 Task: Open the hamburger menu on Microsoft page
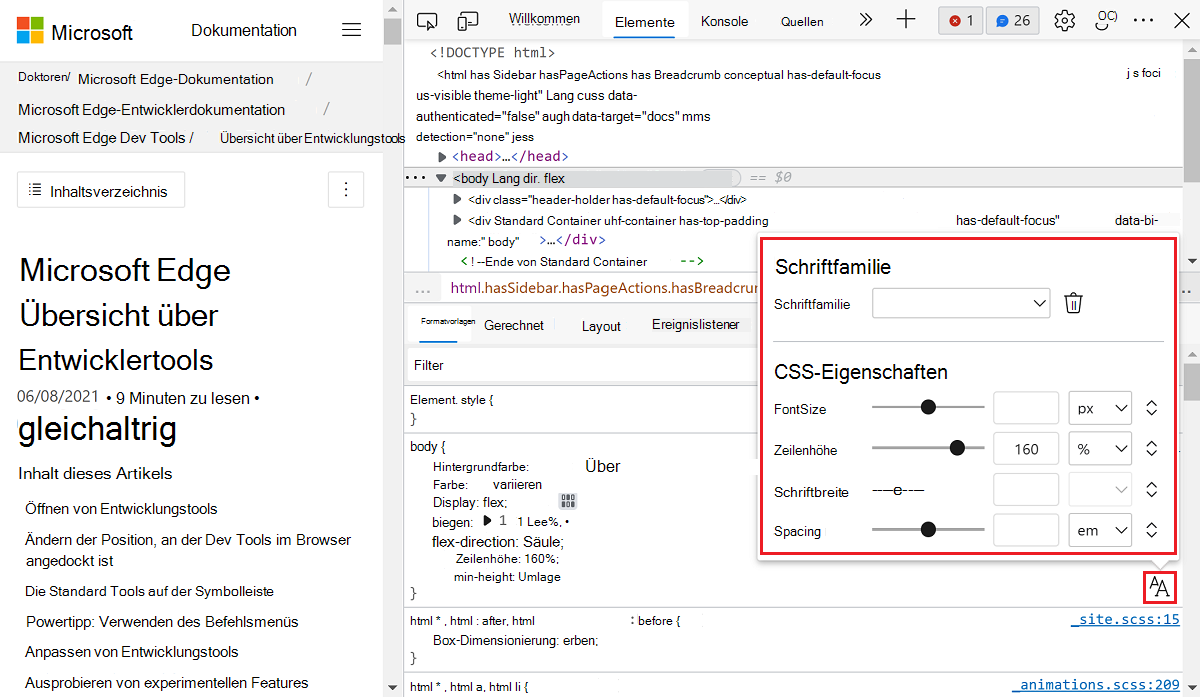pyautogui.click(x=351, y=30)
